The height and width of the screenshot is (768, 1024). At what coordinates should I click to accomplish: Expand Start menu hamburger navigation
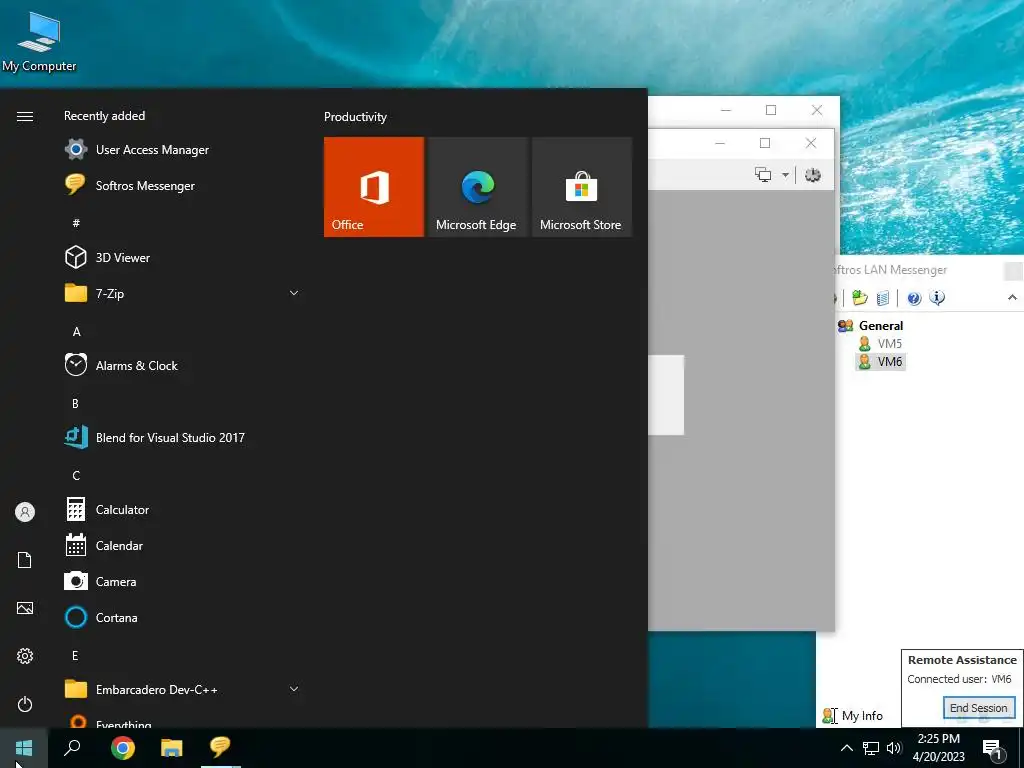click(25, 116)
